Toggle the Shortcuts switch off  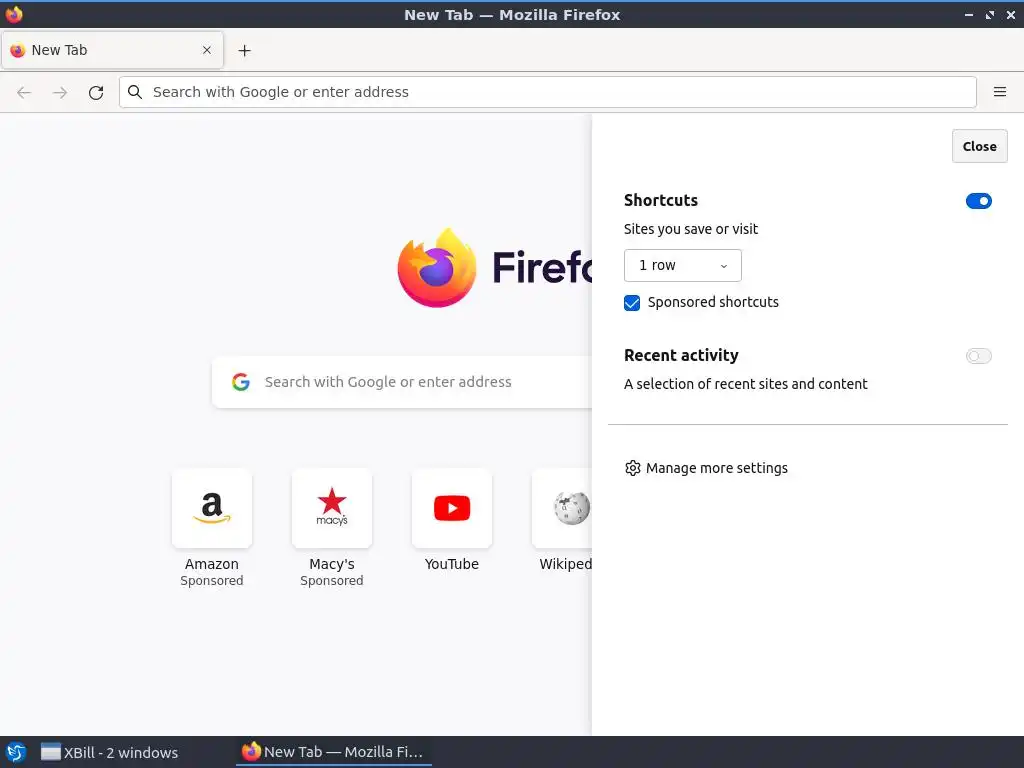tap(978, 201)
